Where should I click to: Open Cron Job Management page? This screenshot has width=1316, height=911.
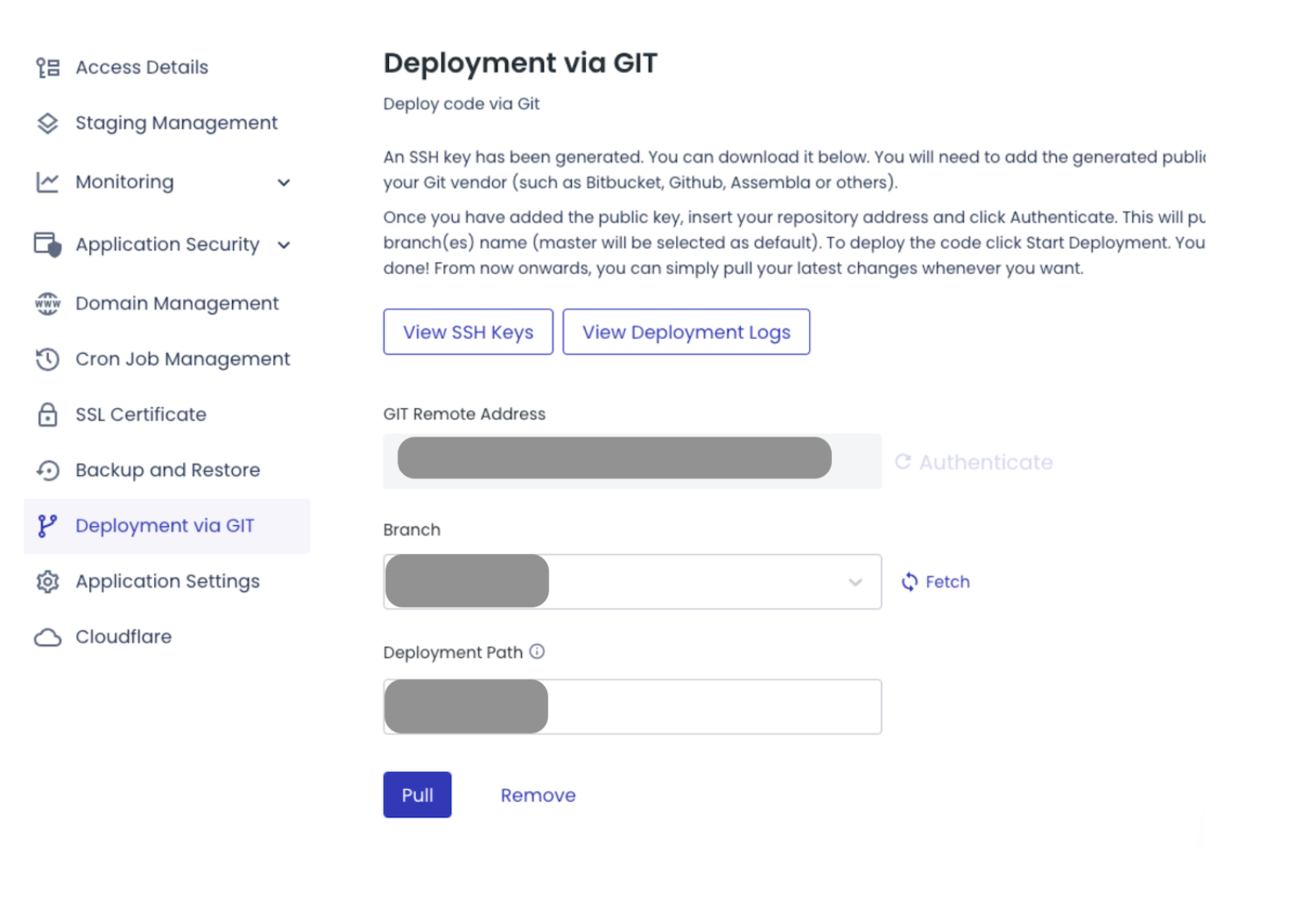(183, 359)
